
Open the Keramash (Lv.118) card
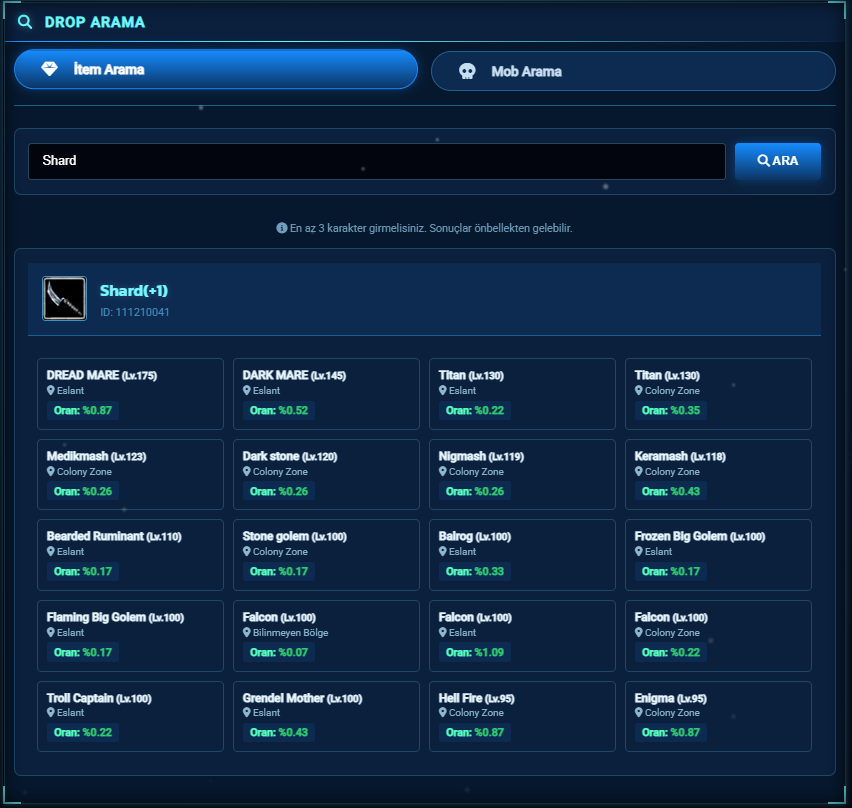tap(718, 474)
